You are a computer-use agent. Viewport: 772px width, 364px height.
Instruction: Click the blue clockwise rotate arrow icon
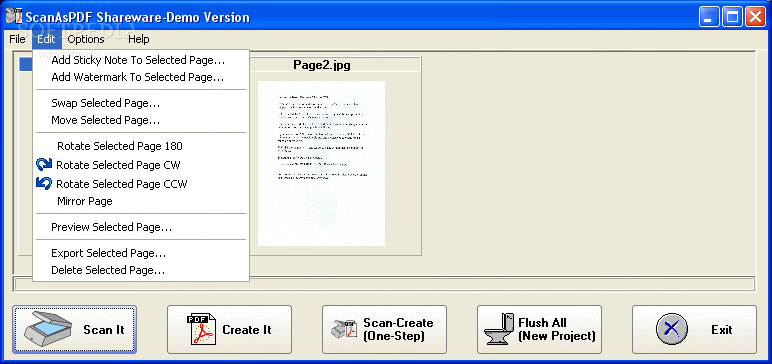[44, 165]
